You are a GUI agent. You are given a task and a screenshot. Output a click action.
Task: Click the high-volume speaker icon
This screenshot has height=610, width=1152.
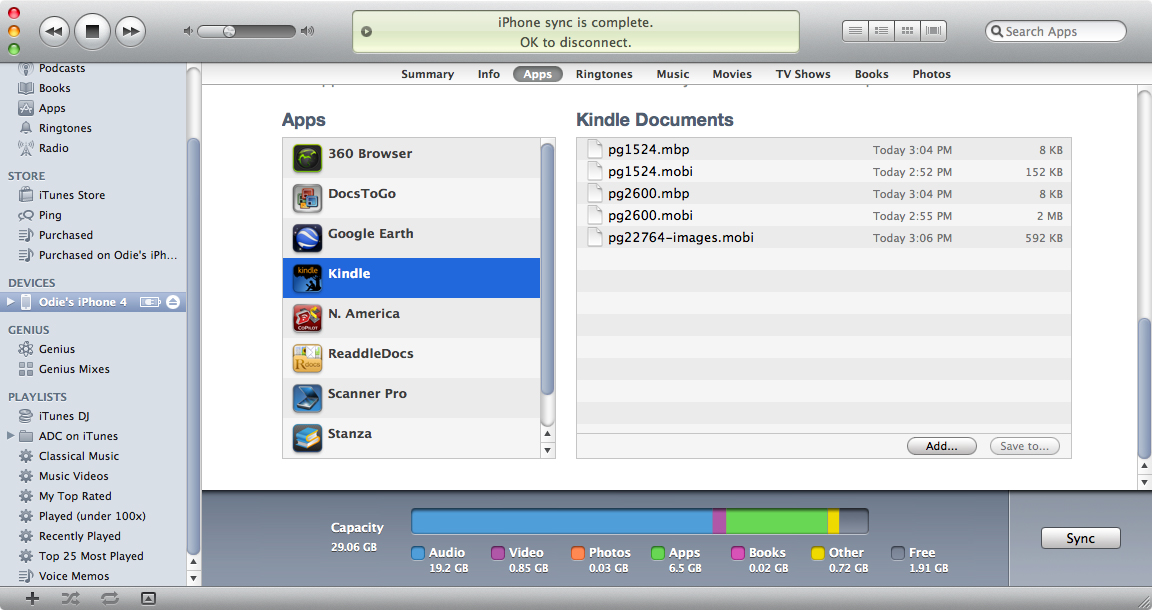pyautogui.click(x=307, y=31)
